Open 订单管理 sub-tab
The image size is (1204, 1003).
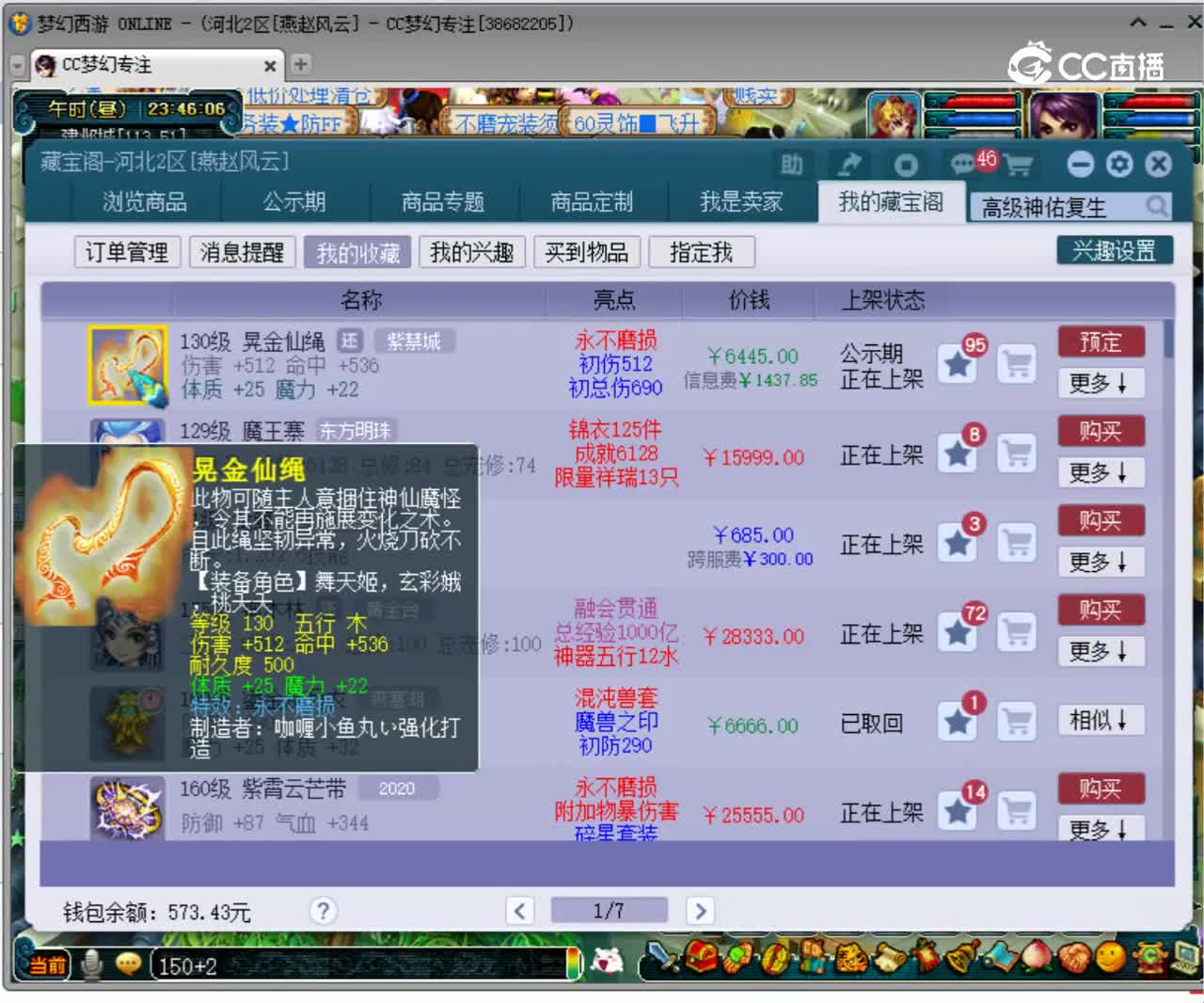(127, 252)
